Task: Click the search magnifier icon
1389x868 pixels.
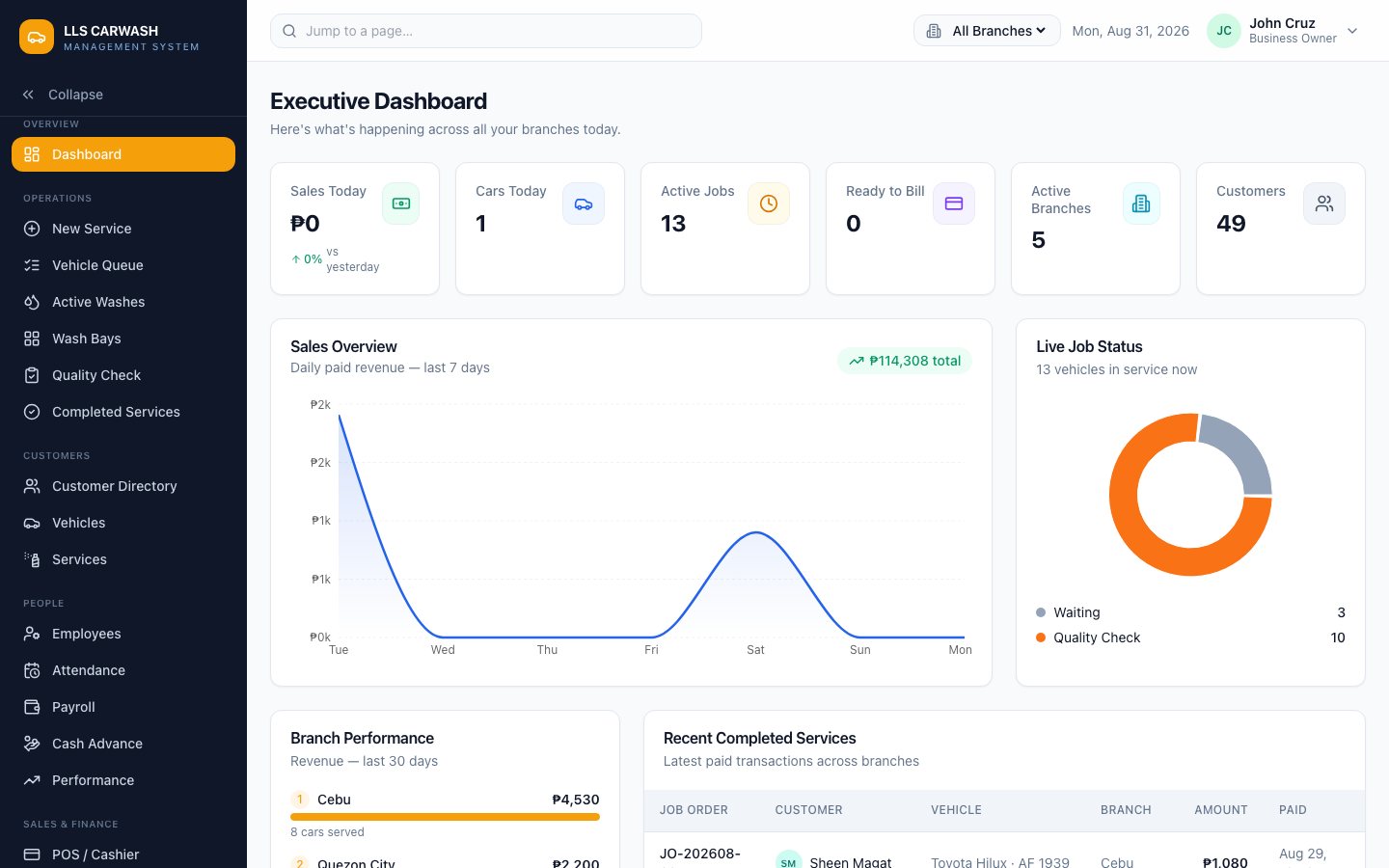Action: [289, 31]
